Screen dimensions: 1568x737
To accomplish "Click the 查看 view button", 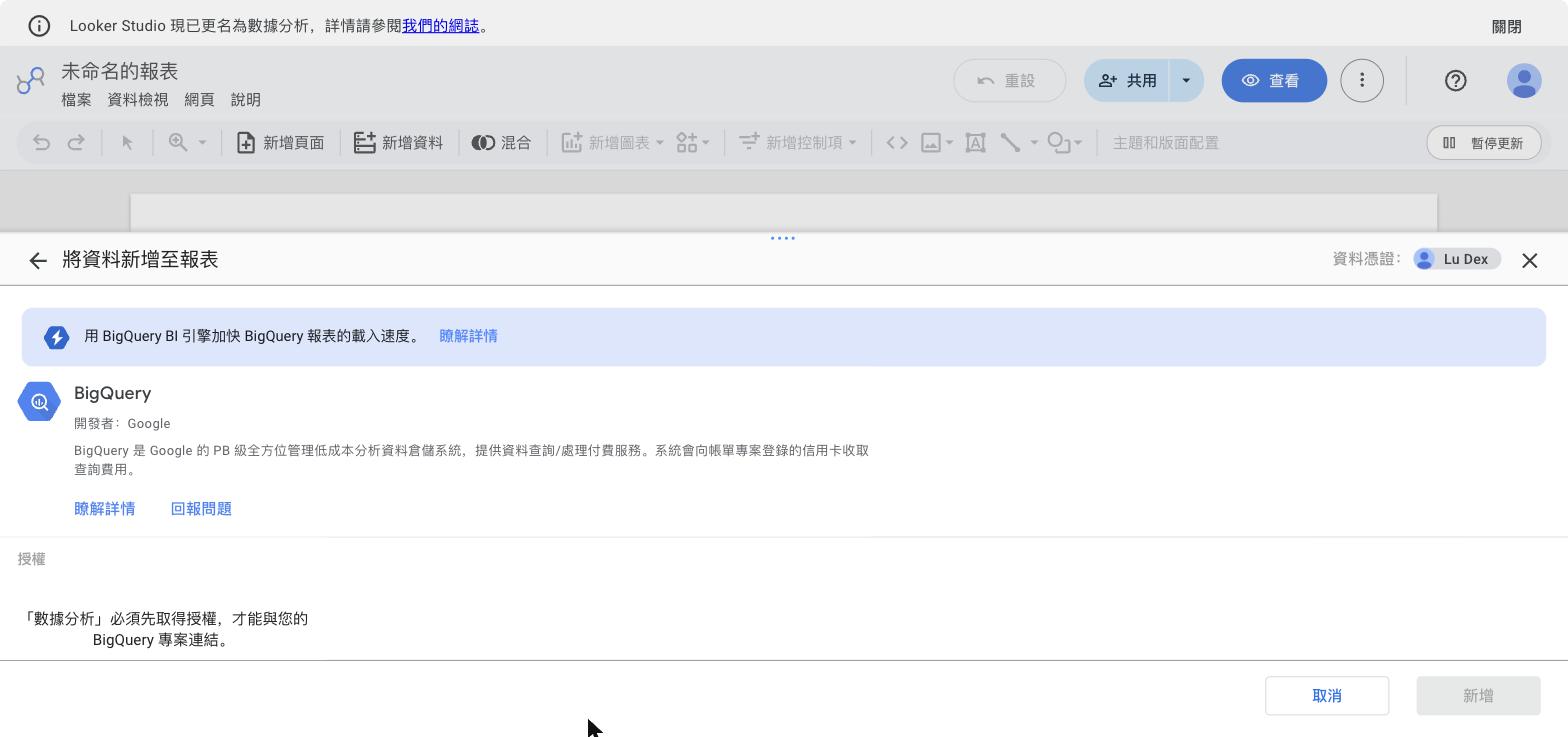I will tap(1274, 81).
